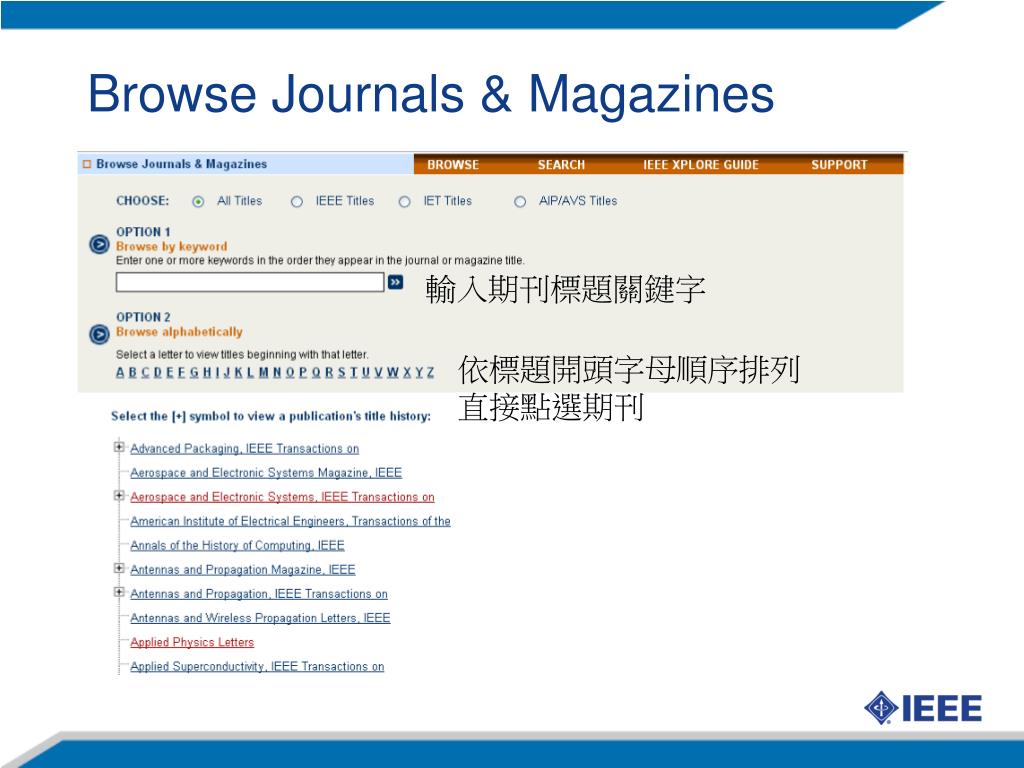
Task: Open Annals of the History of Computing
Action: click(237, 545)
